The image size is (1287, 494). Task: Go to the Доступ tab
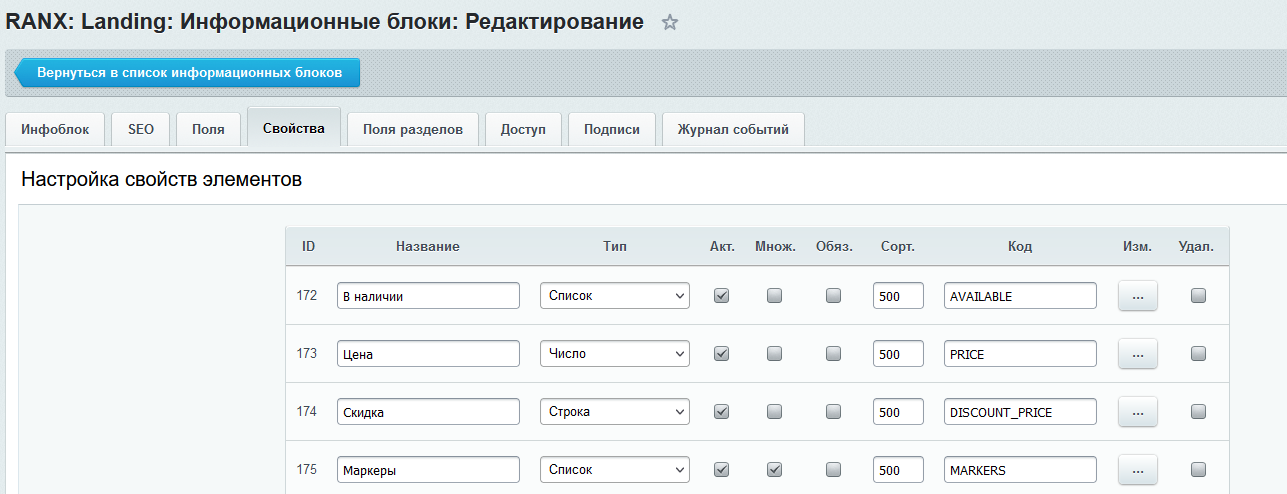pyautogui.click(x=523, y=129)
